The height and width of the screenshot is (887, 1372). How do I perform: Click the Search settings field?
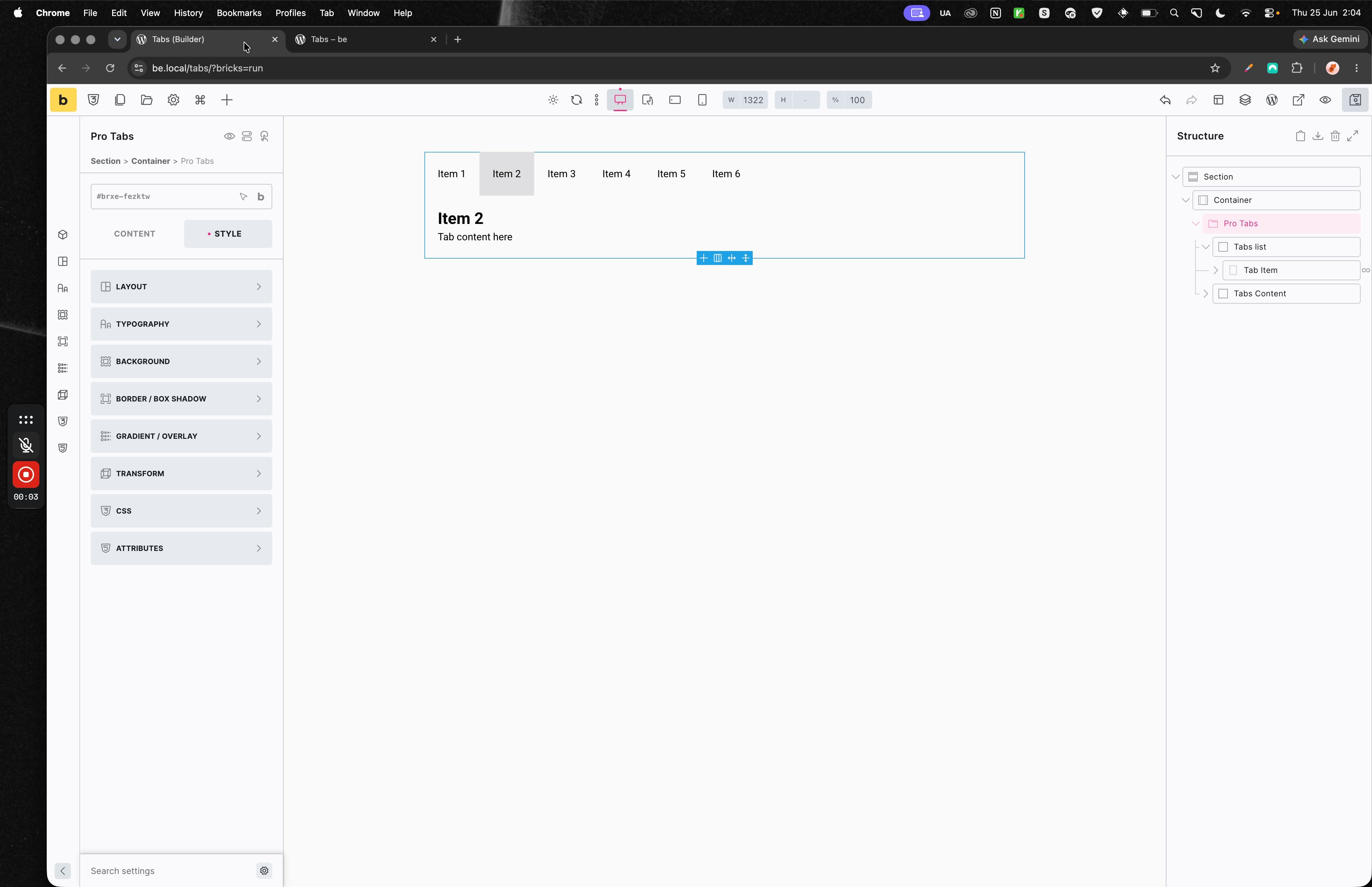click(x=170, y=871)
